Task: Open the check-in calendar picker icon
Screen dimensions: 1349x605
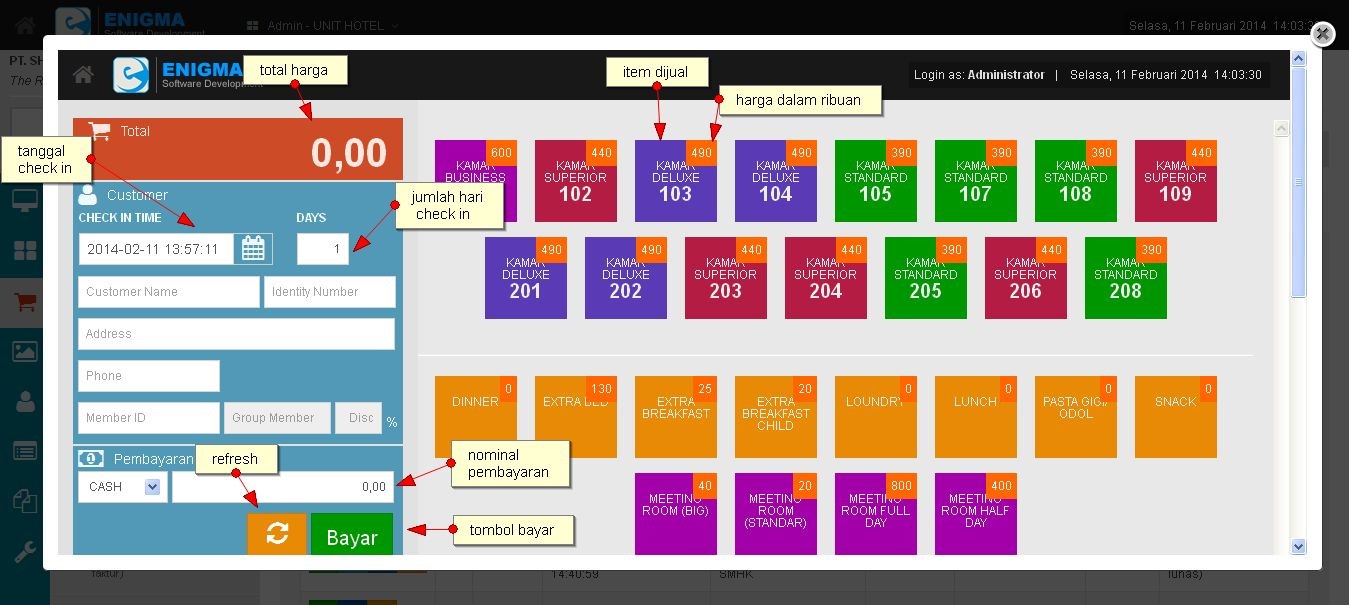Action: pyautogui.click(x=253, y=249)
